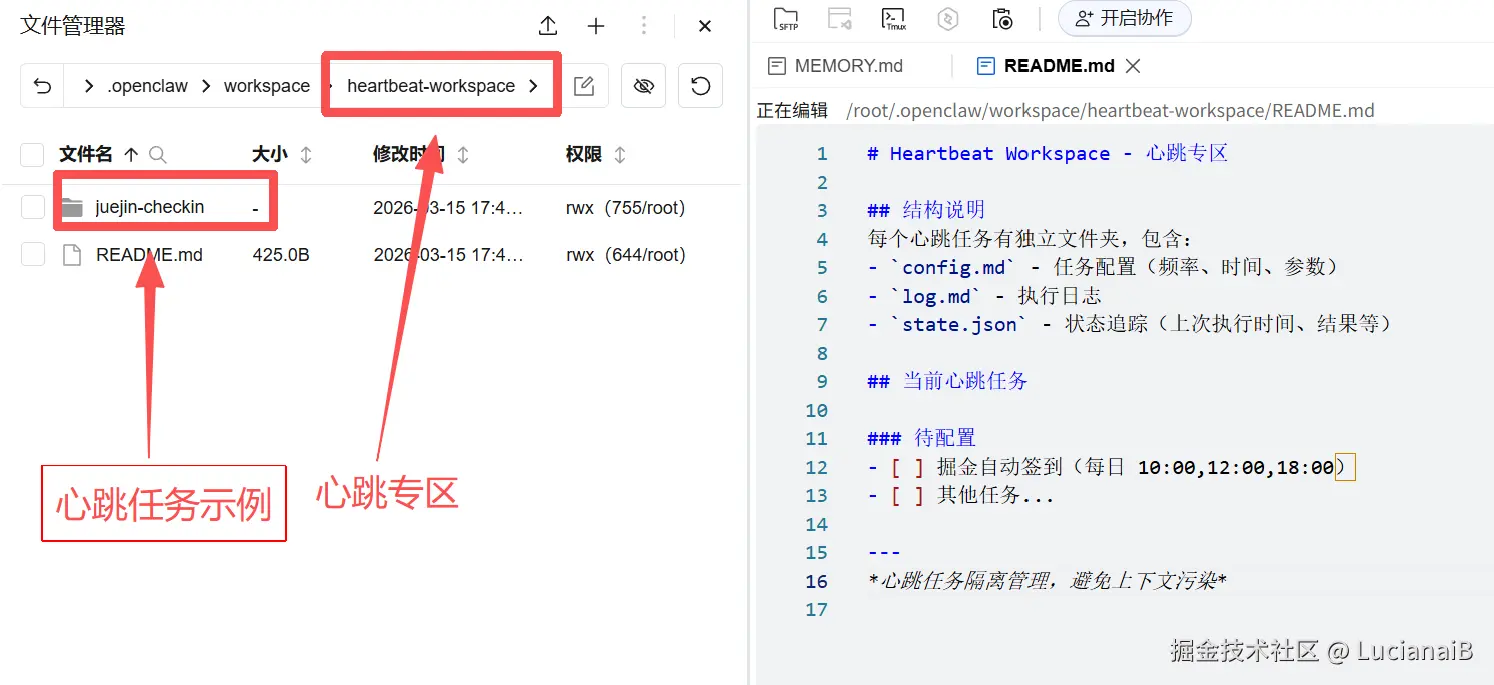Click the file path text beside 正在编辑

coord(1110,110)
